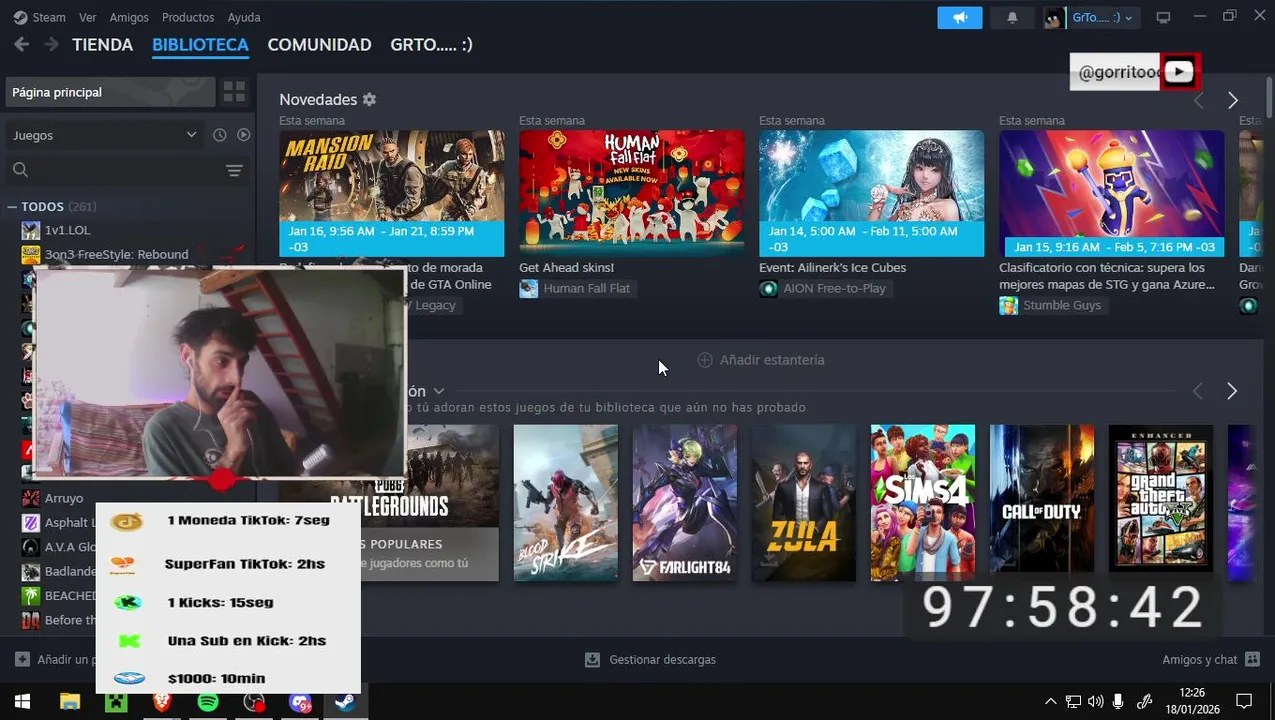Go forward with the right arrow

click(x=51, y=45)
